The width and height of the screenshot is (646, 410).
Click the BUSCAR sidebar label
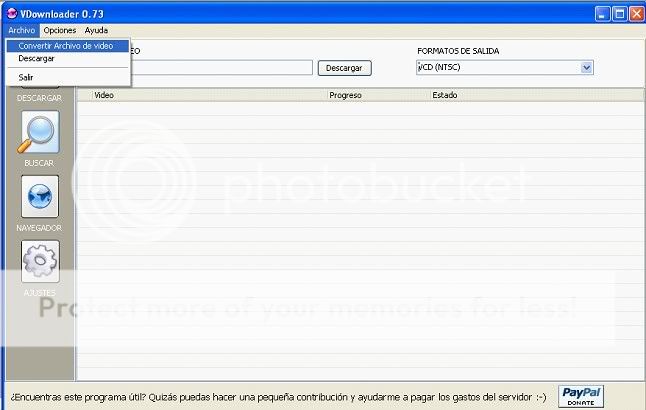39,163
